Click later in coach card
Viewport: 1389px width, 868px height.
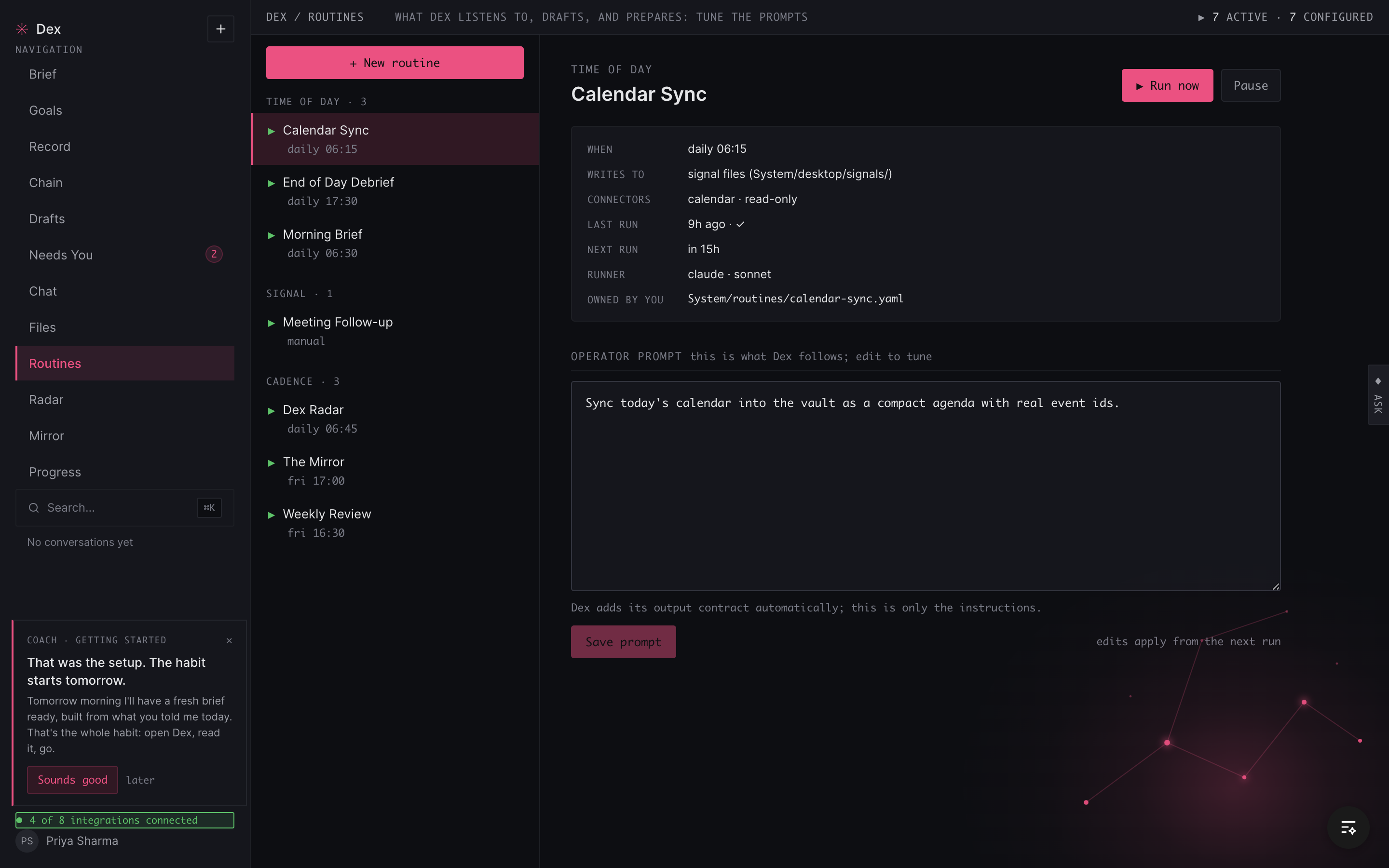point(141,780)
